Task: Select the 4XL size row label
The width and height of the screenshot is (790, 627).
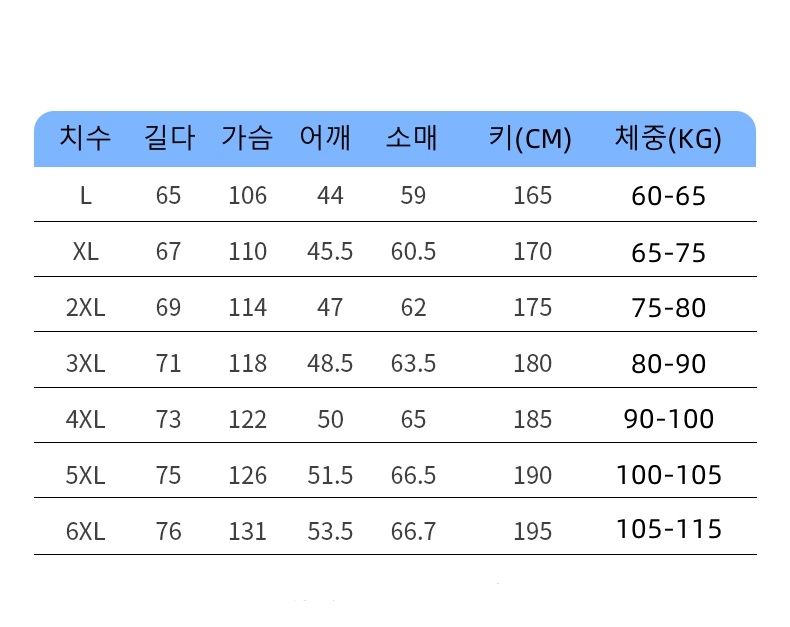Action: pos(85,419)
